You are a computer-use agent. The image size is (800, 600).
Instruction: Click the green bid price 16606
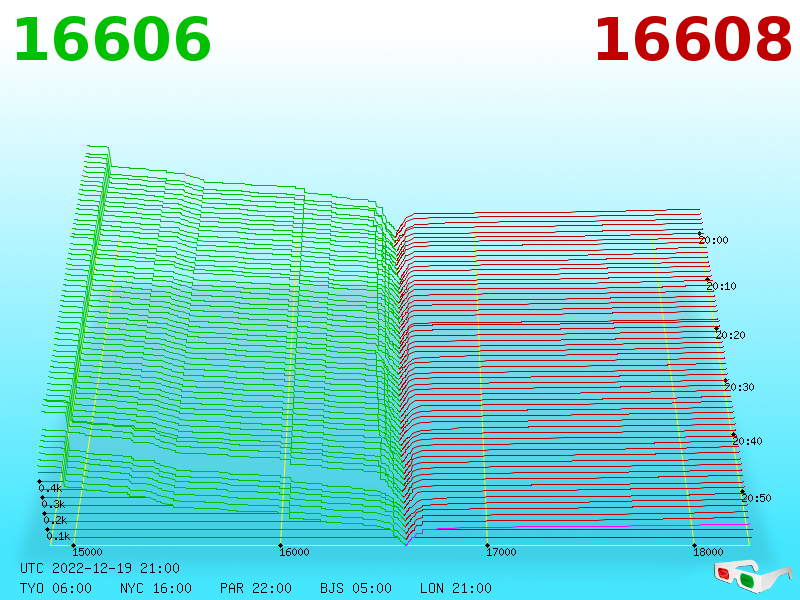point(112,40)
